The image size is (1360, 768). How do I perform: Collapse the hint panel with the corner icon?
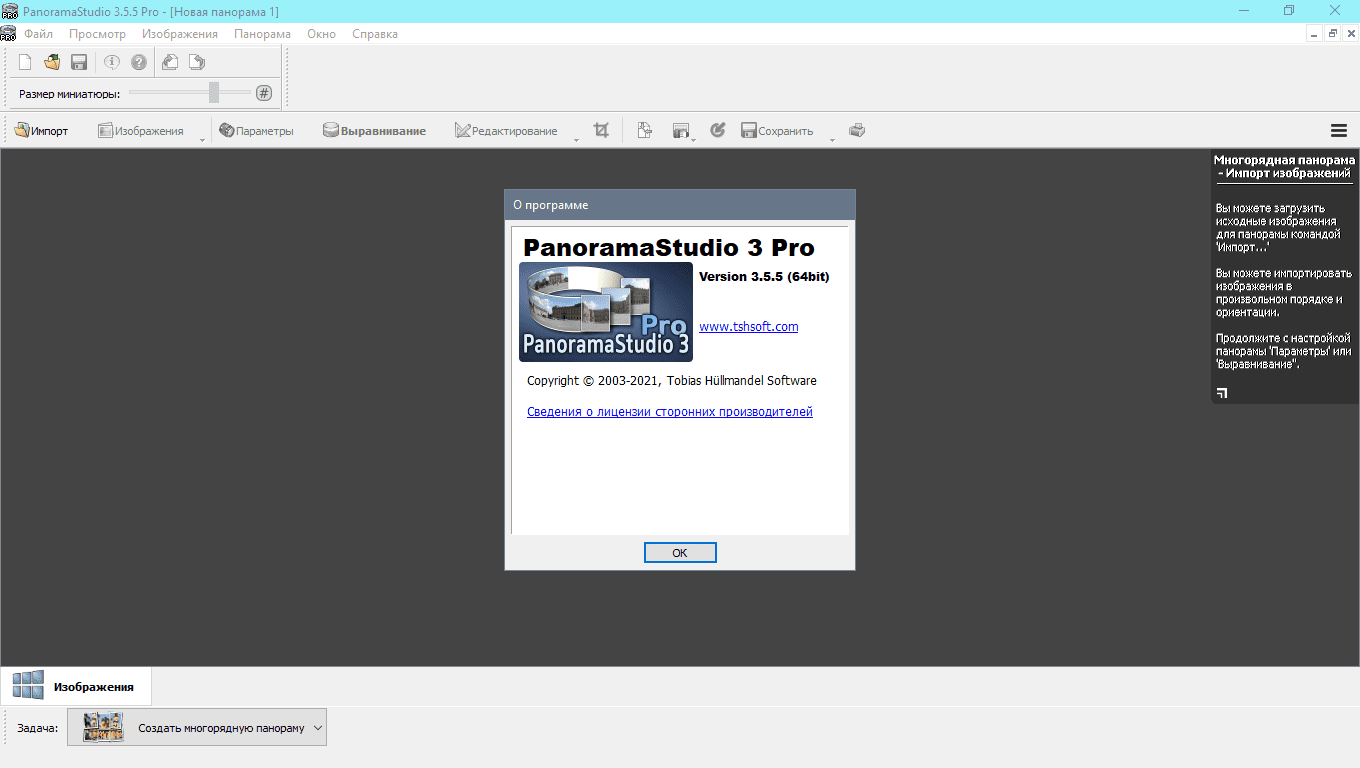pos(1222,393)
